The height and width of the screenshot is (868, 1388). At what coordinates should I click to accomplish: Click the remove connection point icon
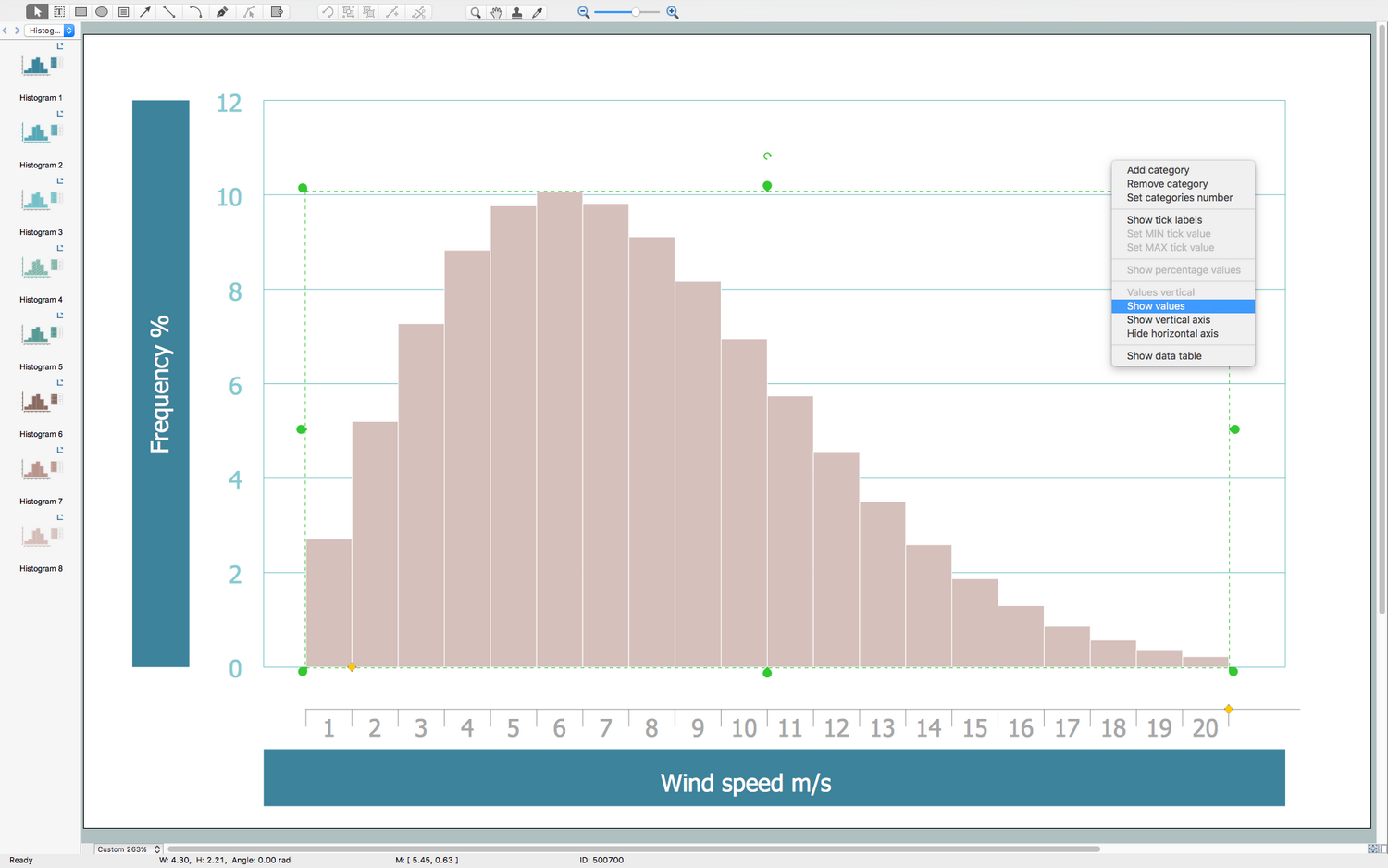pos(419,12)
